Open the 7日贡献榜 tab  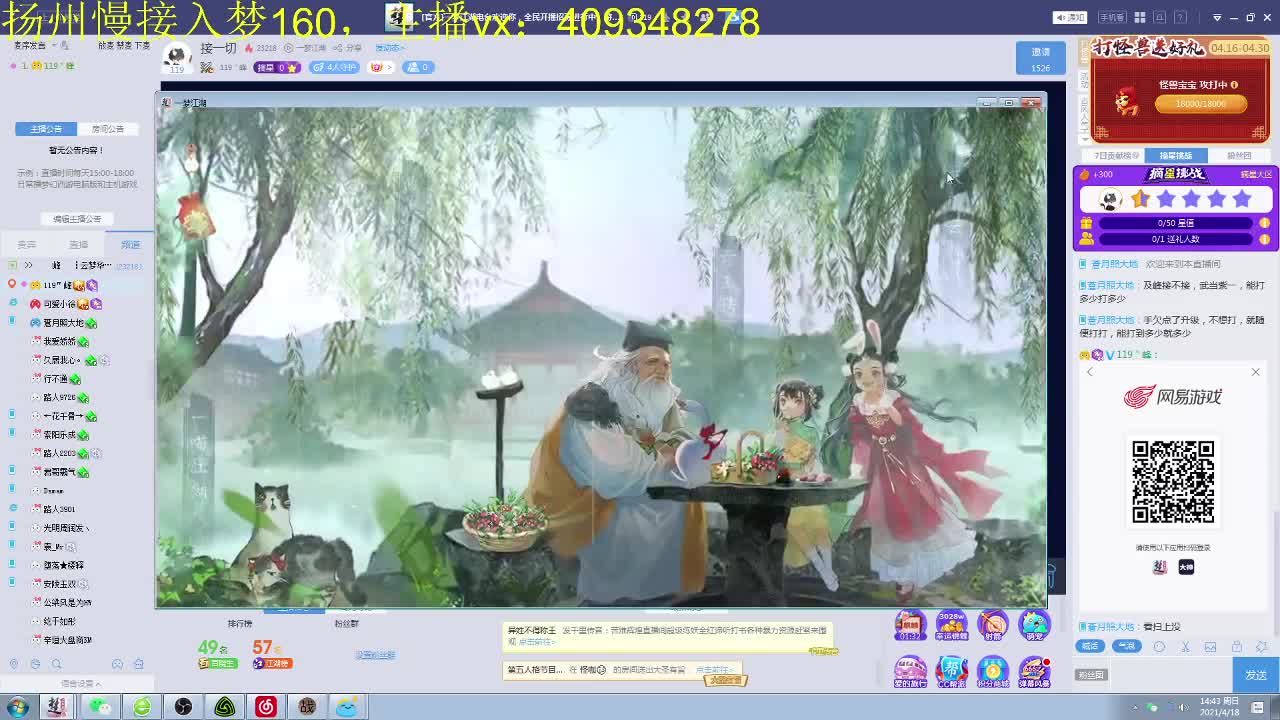tap(1113, 156)
